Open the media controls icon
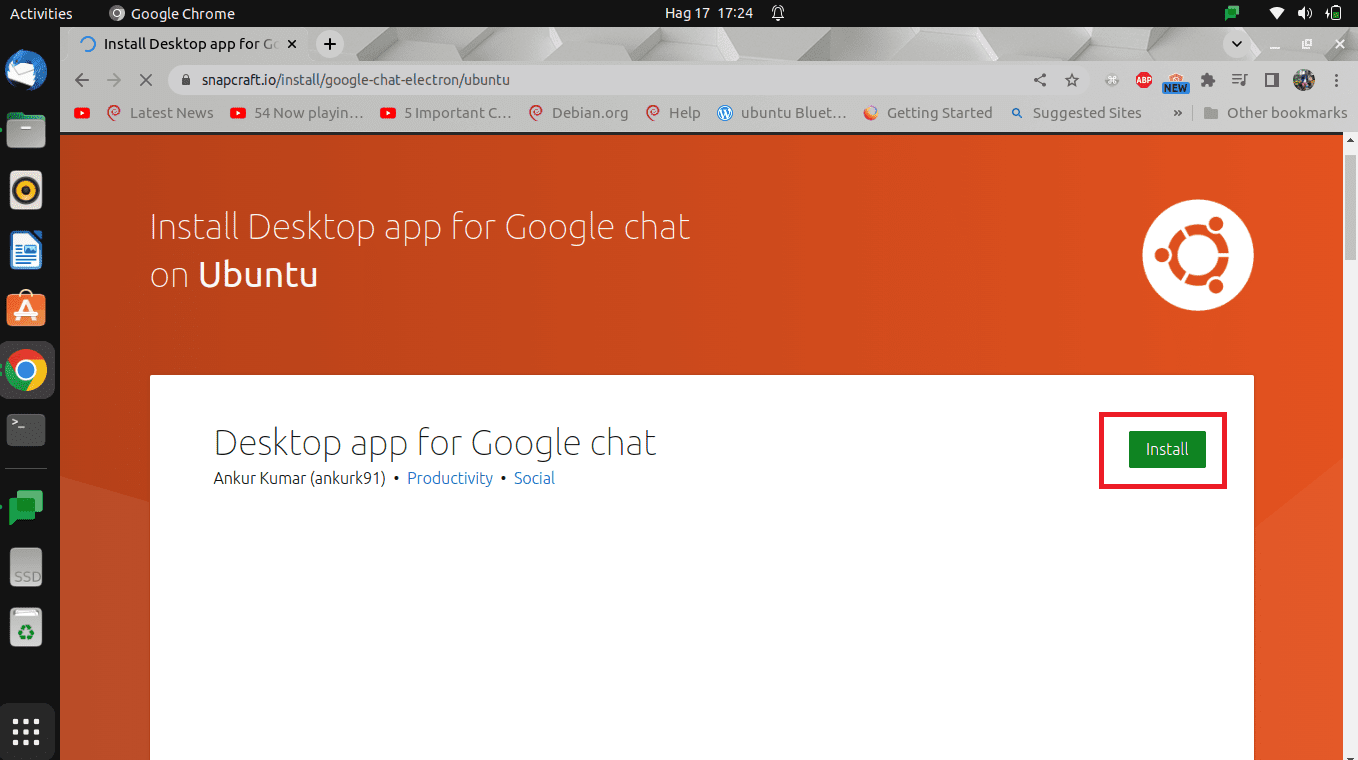This screenshot has width=1358, height=760. click(x=1240, y=80)
